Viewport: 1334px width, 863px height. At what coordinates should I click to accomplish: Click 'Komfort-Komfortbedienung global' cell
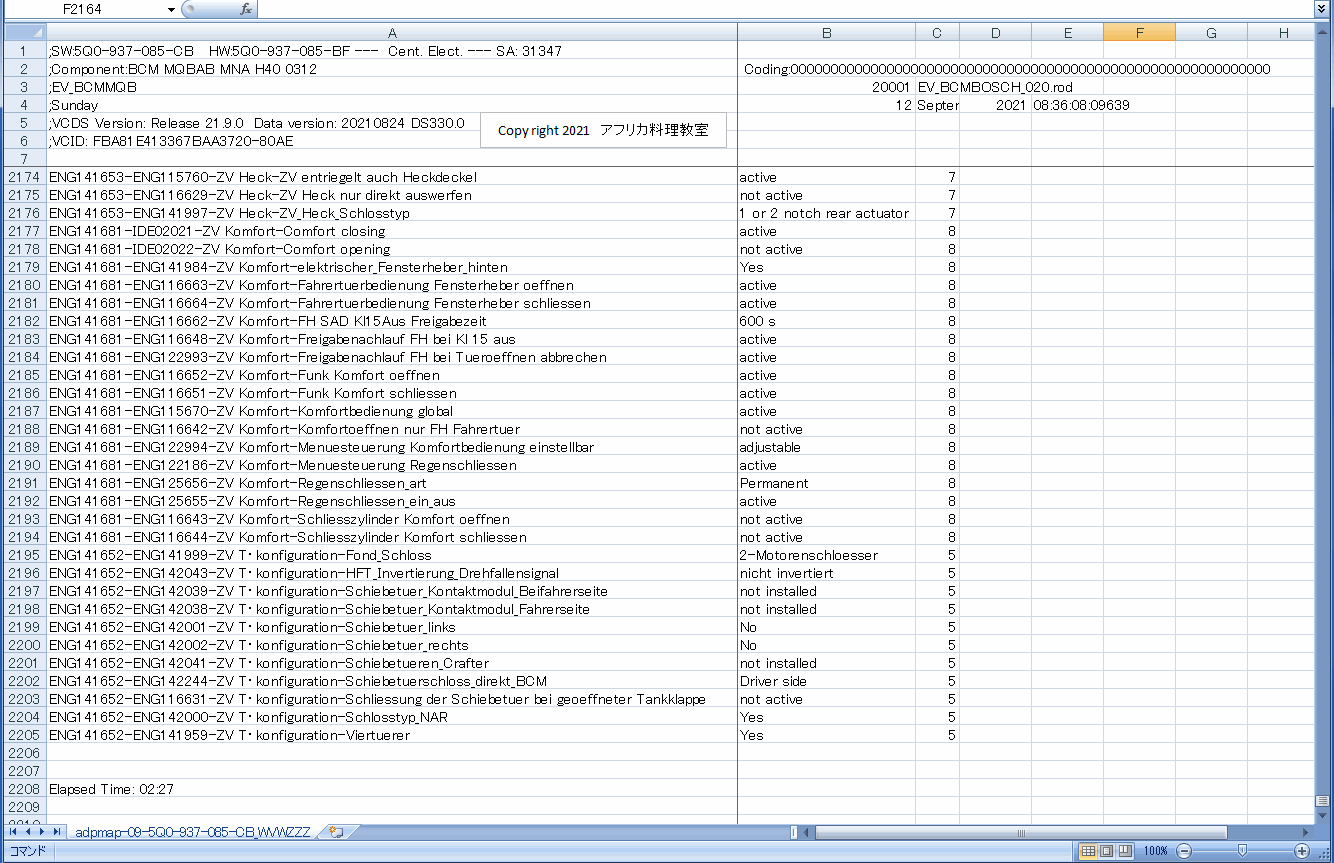tap(392, 411)
